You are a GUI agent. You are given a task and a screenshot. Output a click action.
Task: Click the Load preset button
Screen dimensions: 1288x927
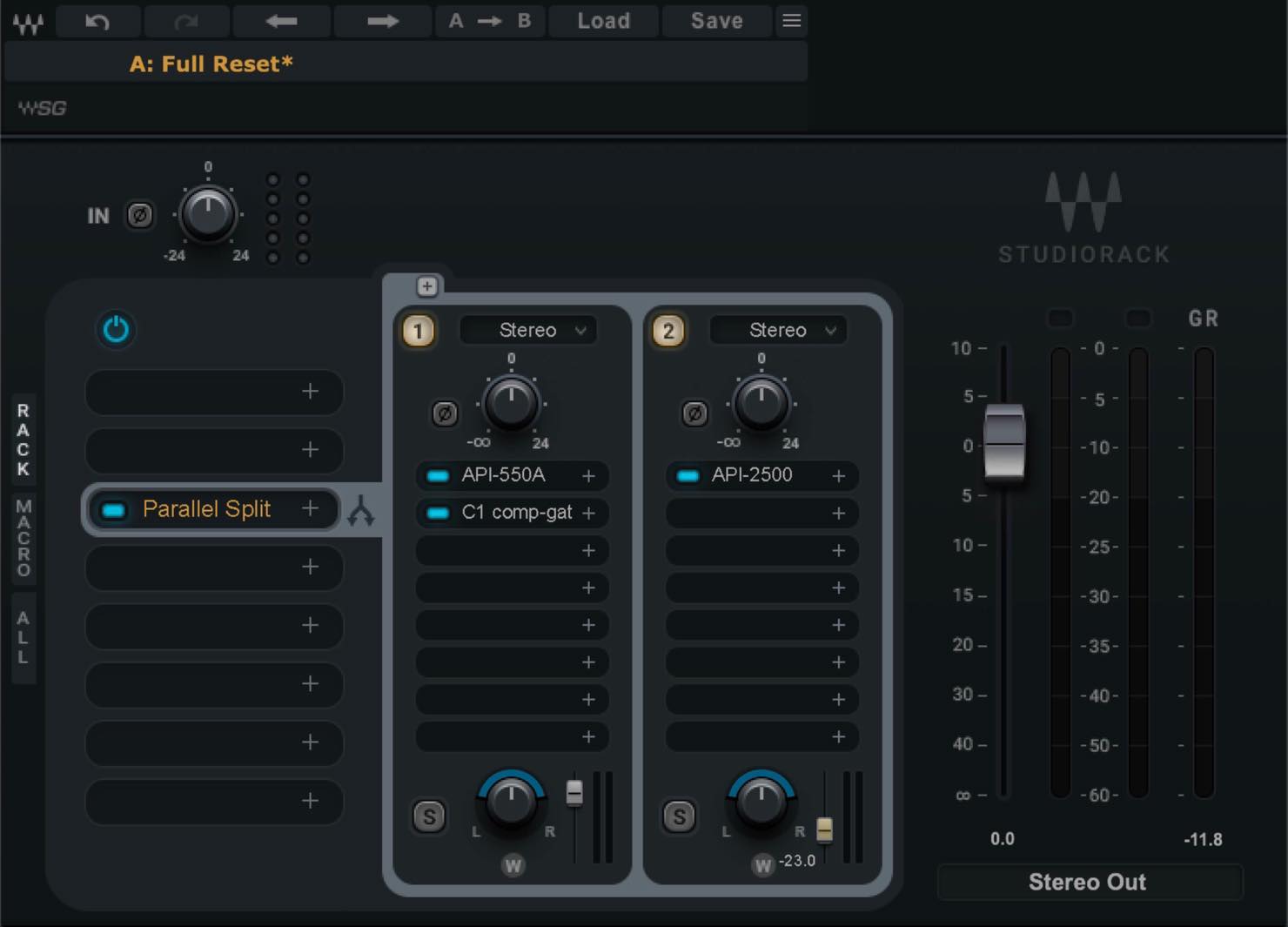click(x=604, y=21)
